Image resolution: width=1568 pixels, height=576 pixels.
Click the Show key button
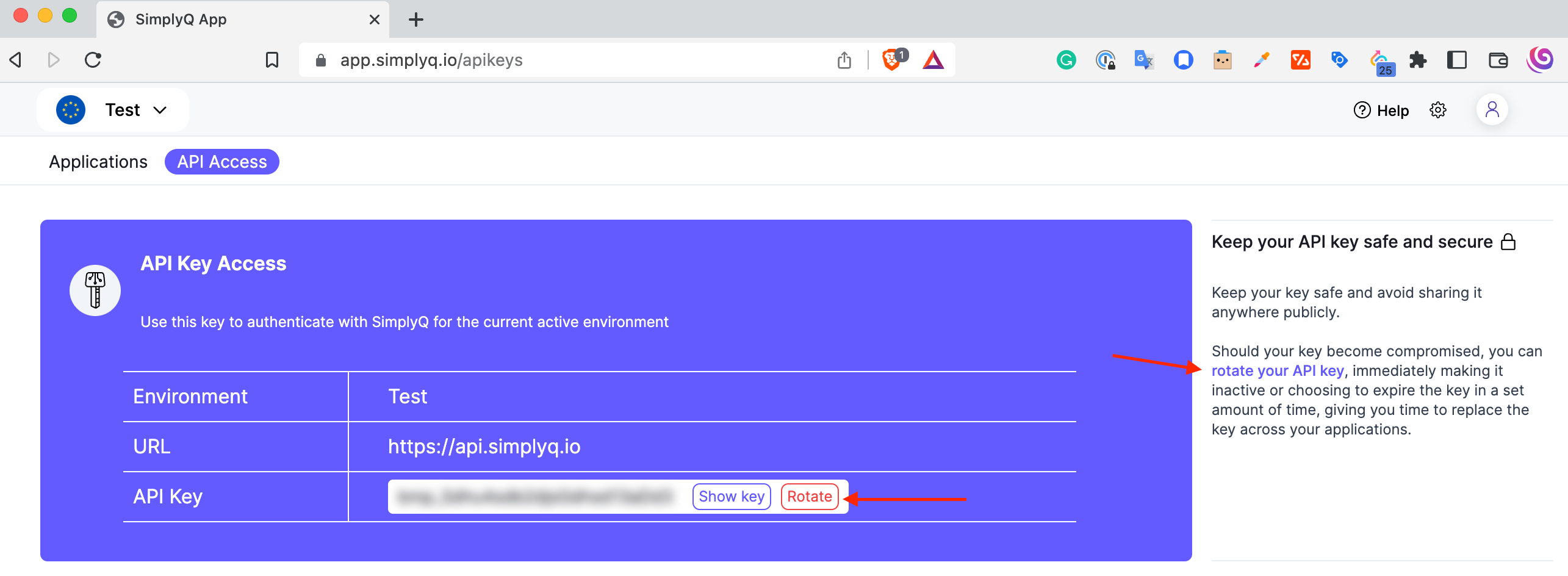point(732,496)
